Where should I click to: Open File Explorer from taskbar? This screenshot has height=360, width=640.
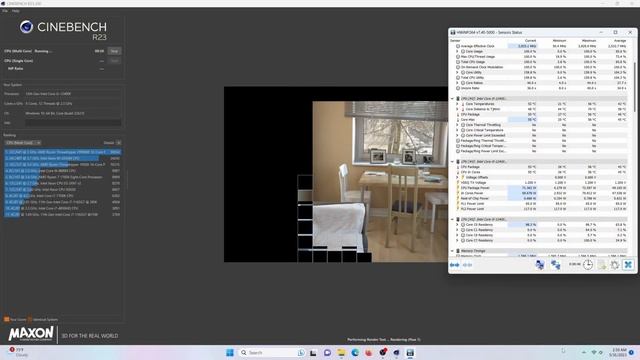point(341,352)
